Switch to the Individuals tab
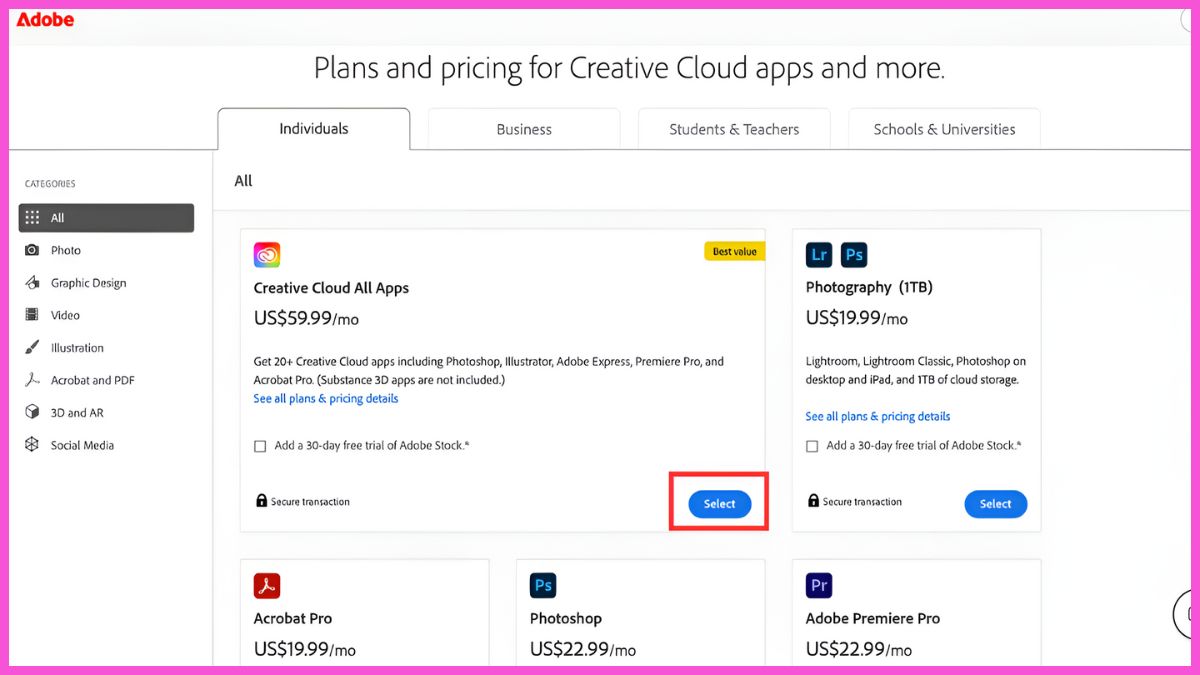This screenshot has height=675, width=1200. coord(314,129)
